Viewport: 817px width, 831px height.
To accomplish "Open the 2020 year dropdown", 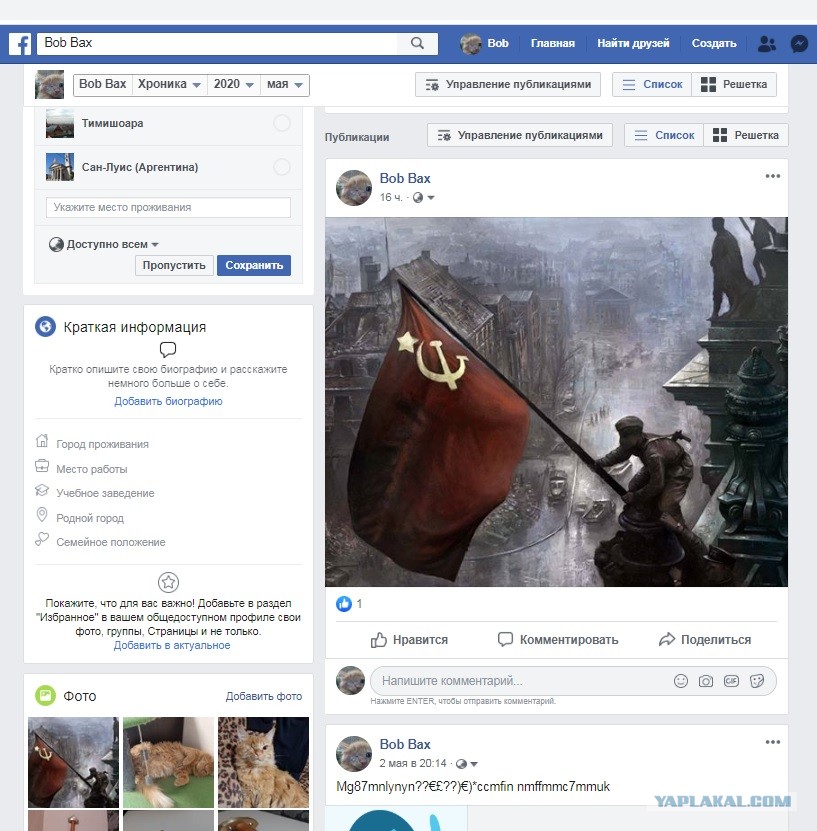I will (234, 85).
